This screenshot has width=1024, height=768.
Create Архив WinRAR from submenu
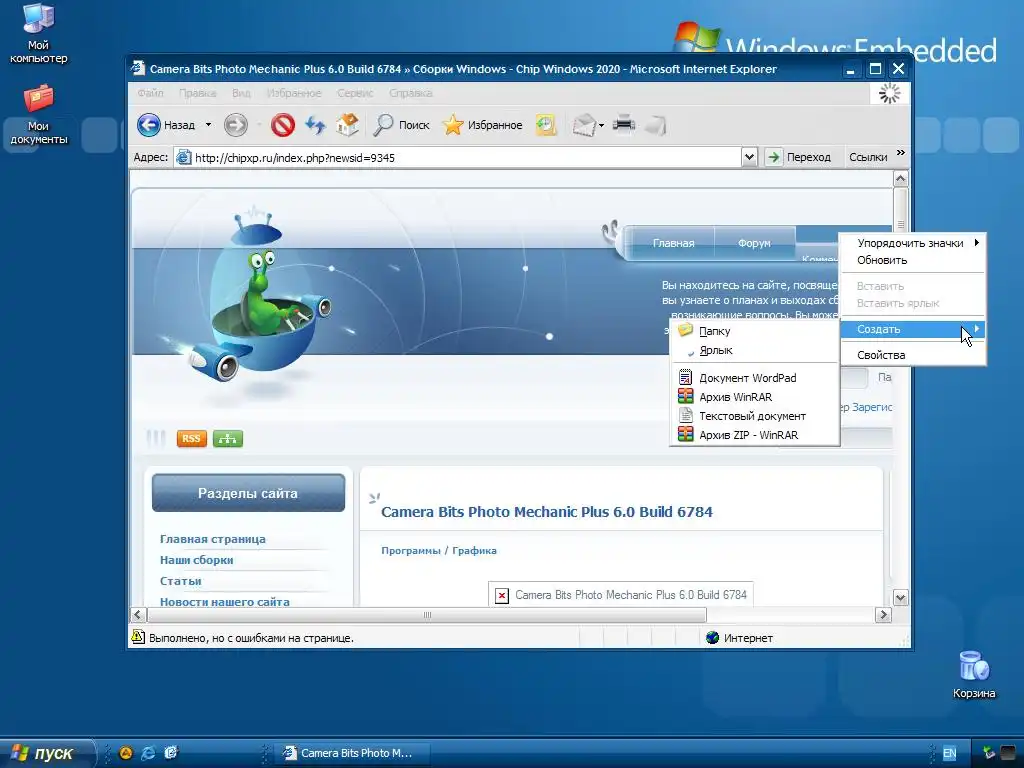pyautogui.click(x=755, y=396)
